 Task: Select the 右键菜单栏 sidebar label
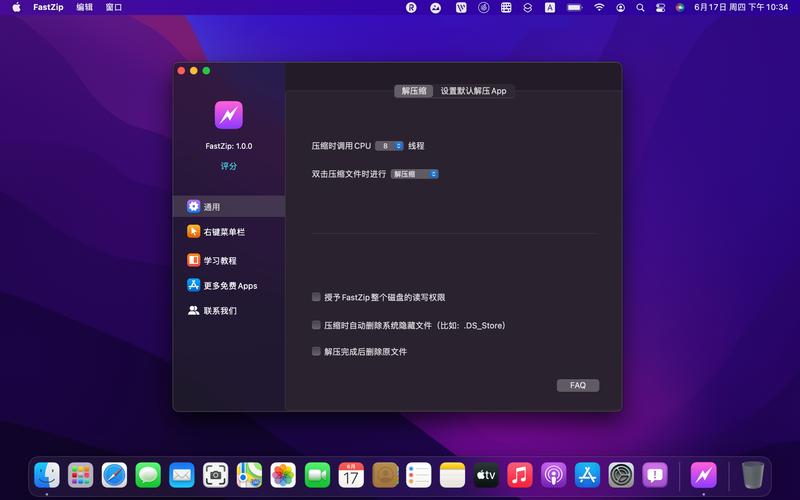pyautogui.click(x=224, y=232)
